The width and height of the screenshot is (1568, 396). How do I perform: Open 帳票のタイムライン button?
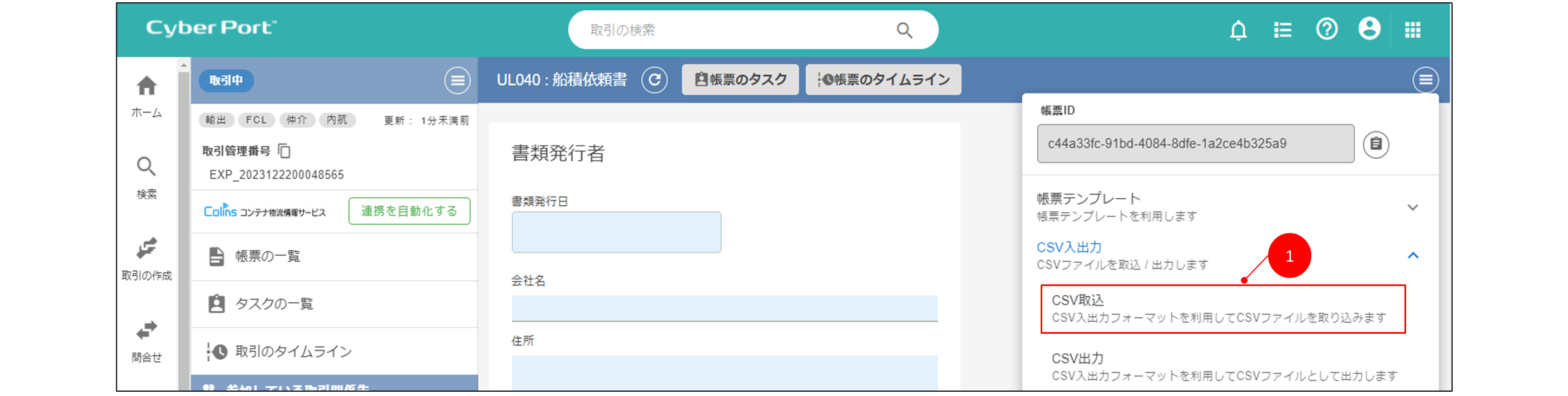(x=883, y=80)
